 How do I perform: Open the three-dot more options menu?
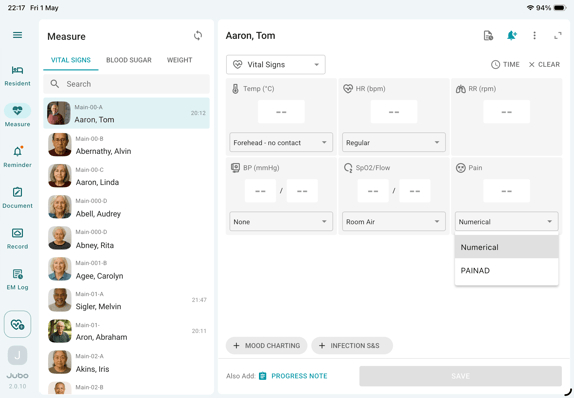click(x=534, y=36)
